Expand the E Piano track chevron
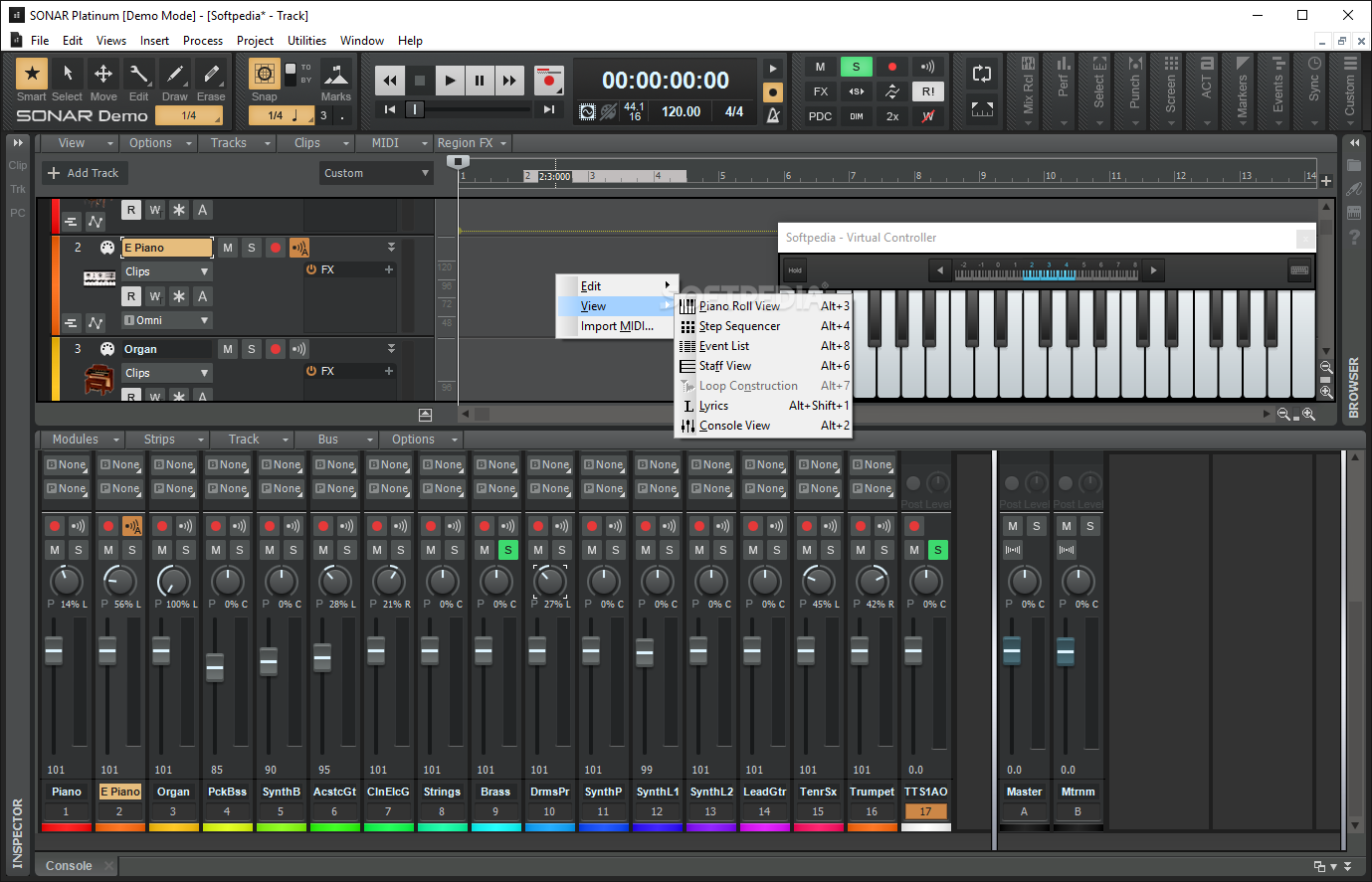 [391, 248]
